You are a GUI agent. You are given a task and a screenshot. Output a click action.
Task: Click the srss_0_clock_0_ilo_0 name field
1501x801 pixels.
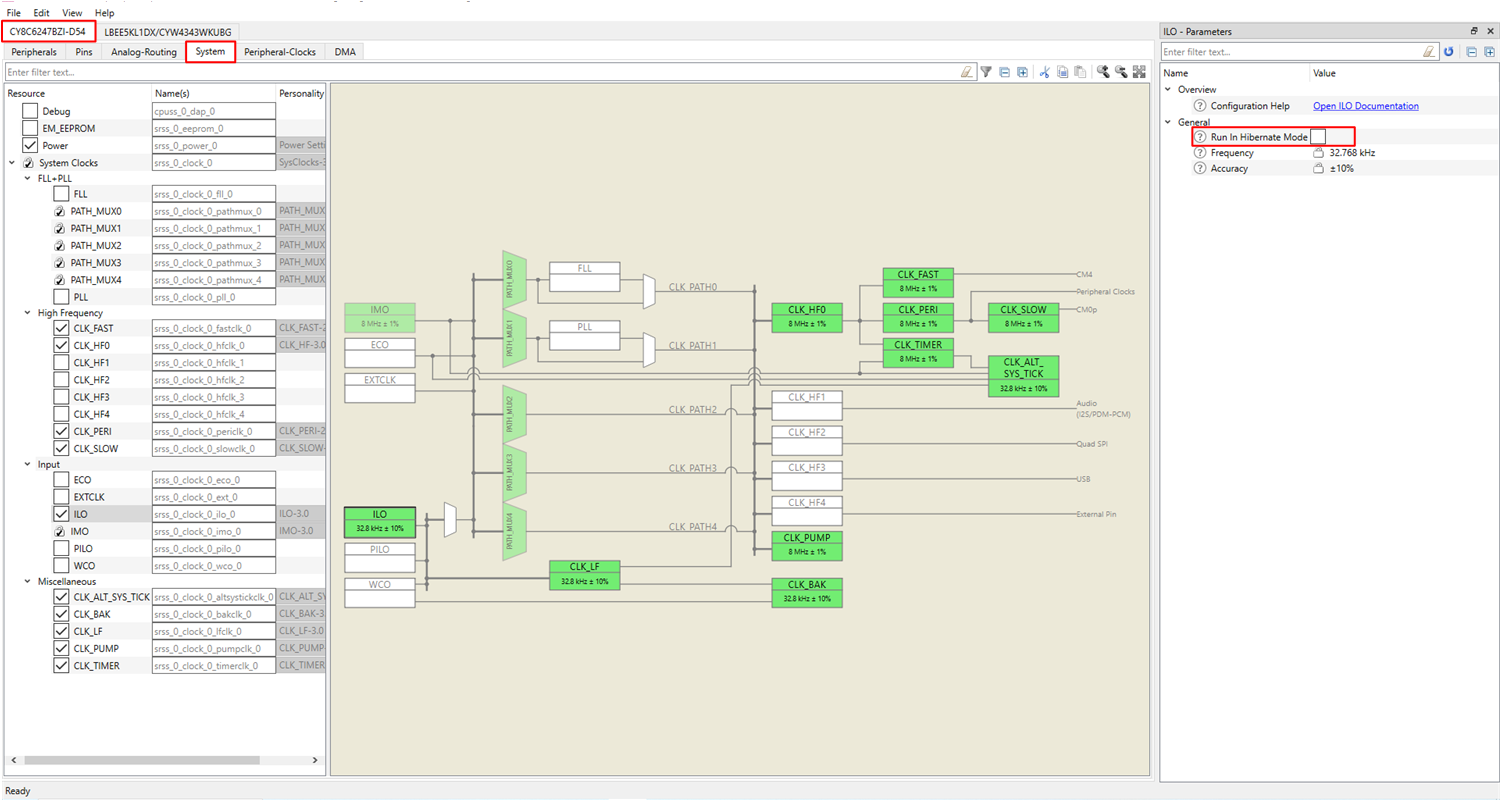point(213,514)
